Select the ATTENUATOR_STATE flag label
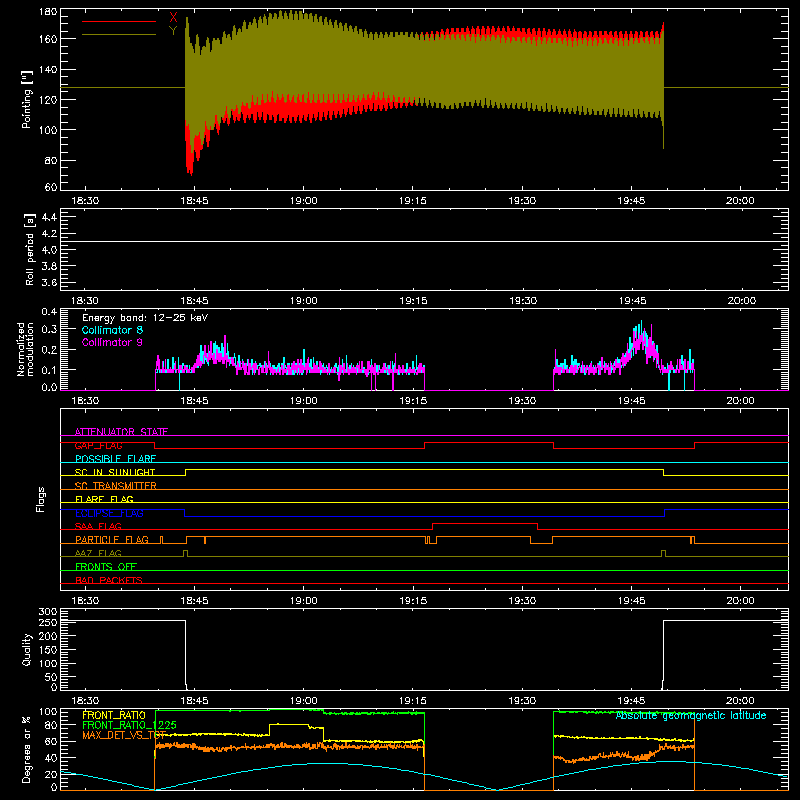 click(x=121, y=432)
